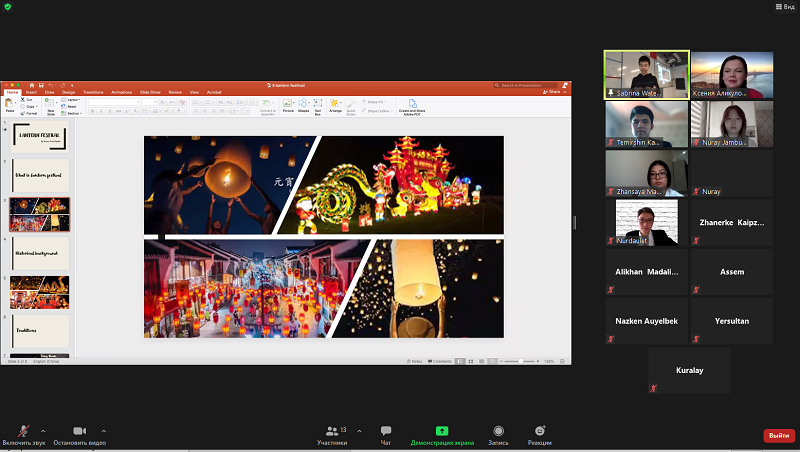This screenshot has width=800, height=452.
Task: Open the Shapes gallery in ribbon
Action: pyautogui.click(x=303, y=104)
